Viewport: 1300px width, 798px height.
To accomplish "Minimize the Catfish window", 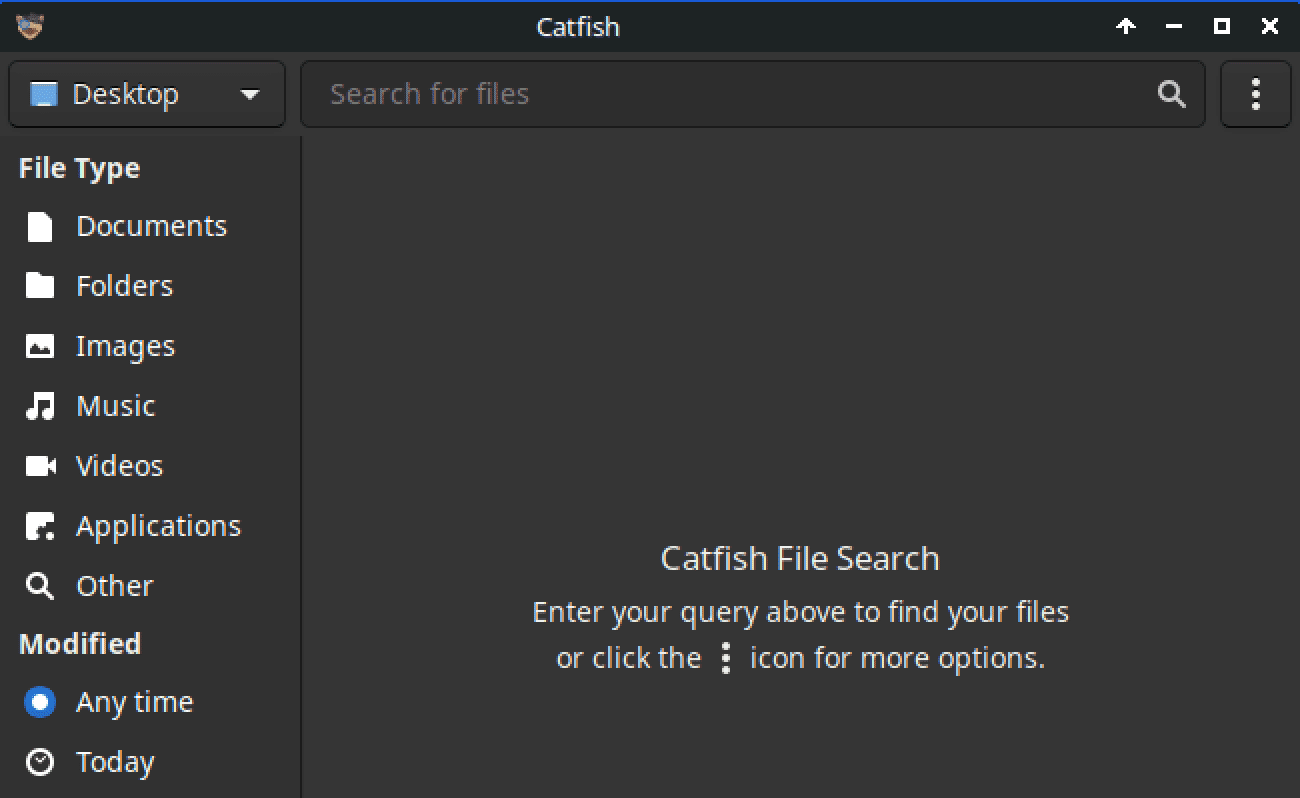I will coord(1174,27).
